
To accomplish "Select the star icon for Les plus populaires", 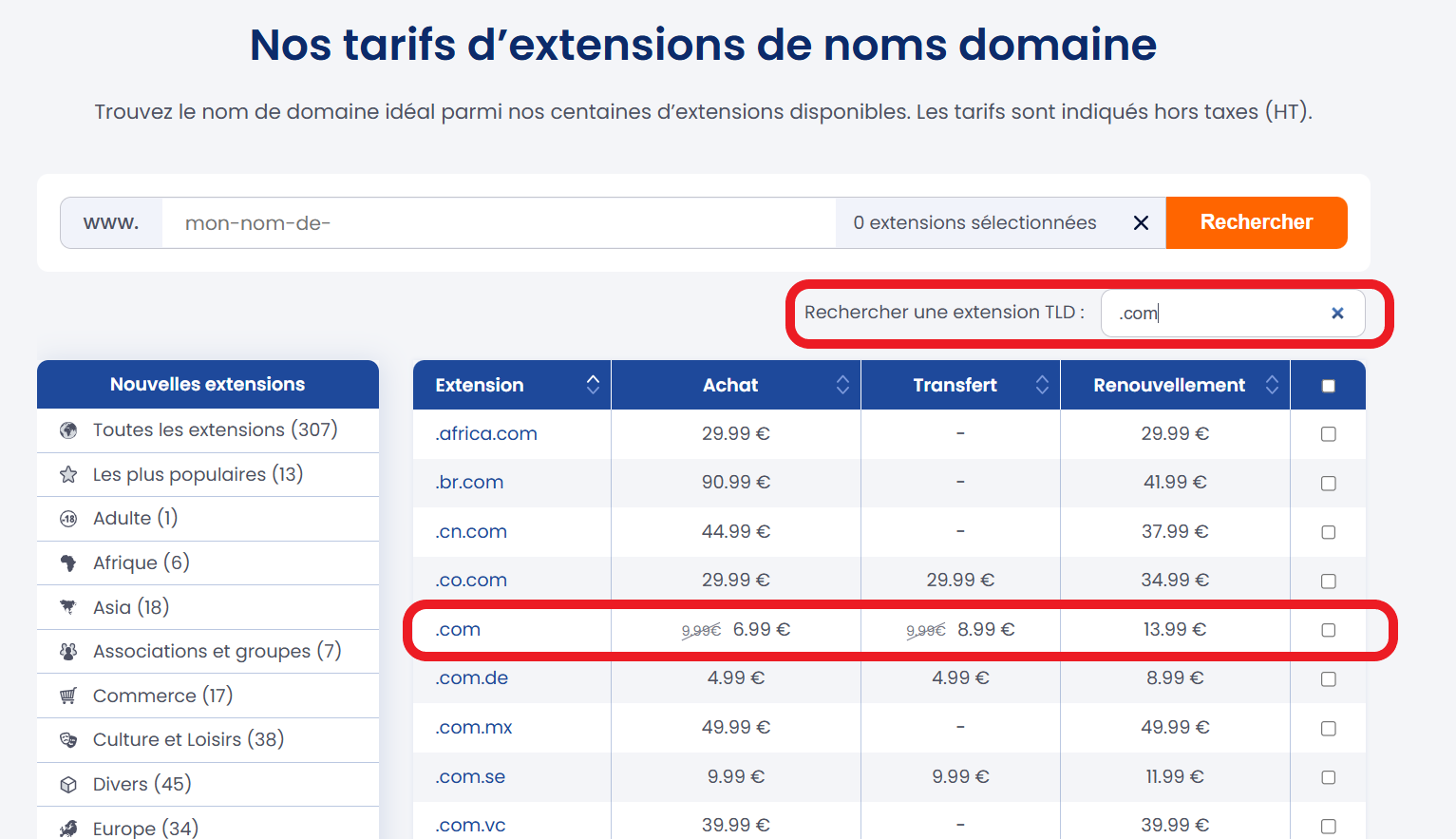I will [x=67, y=474].
